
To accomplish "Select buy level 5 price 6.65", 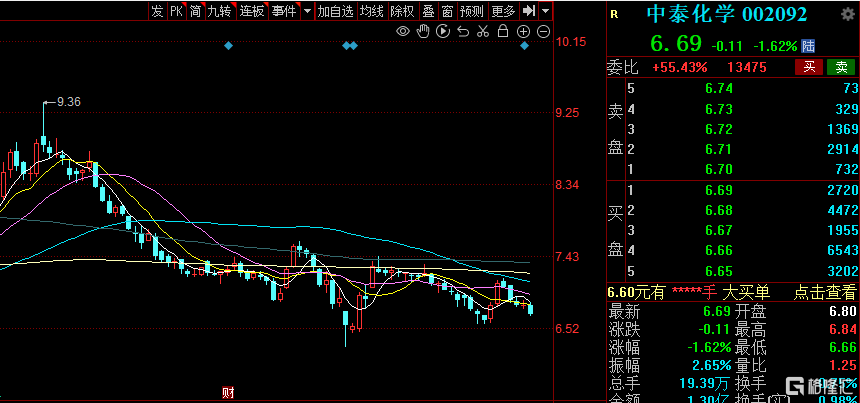I will (718, 271).
